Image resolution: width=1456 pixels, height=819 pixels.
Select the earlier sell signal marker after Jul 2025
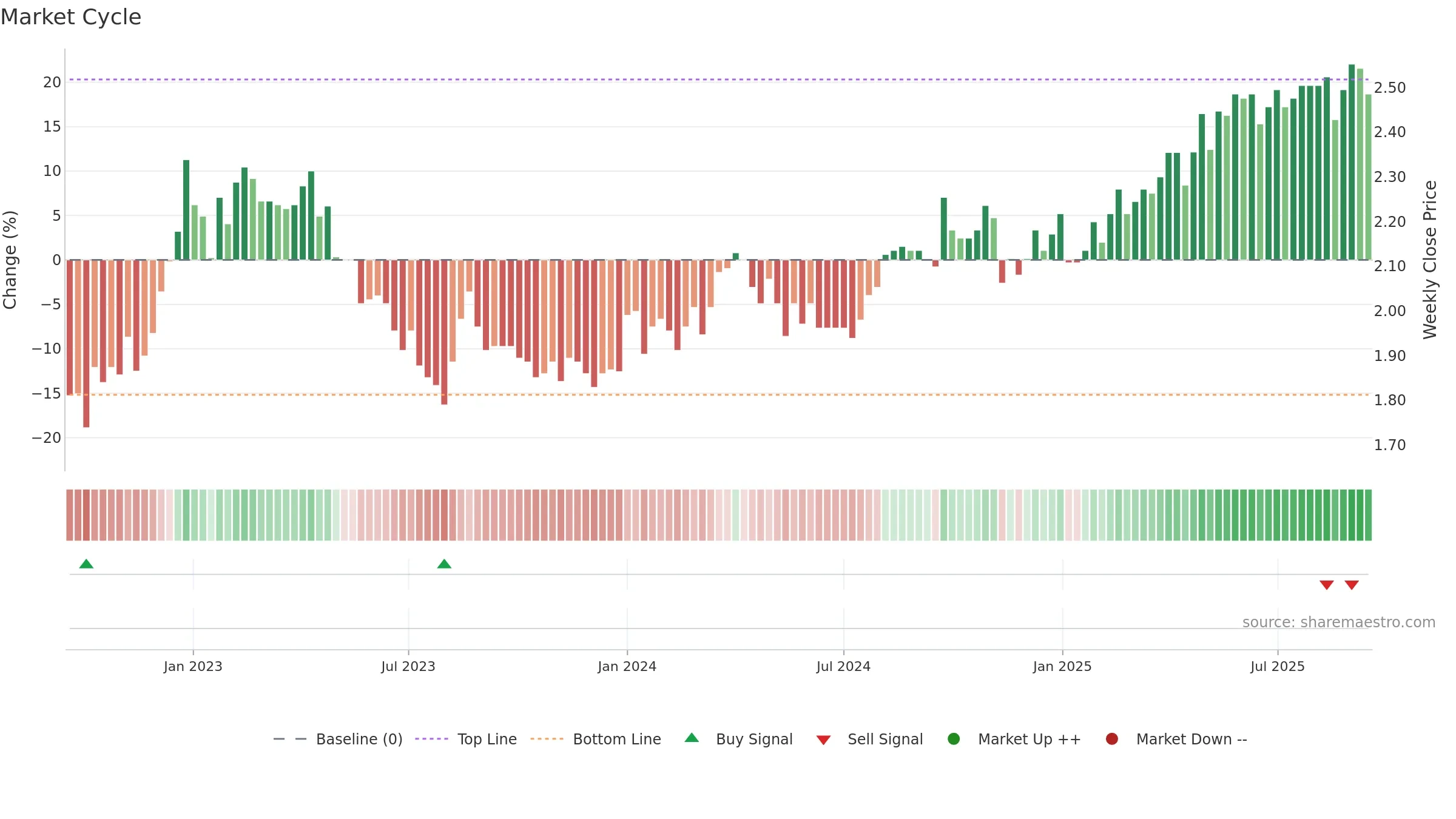(1327, 585)
